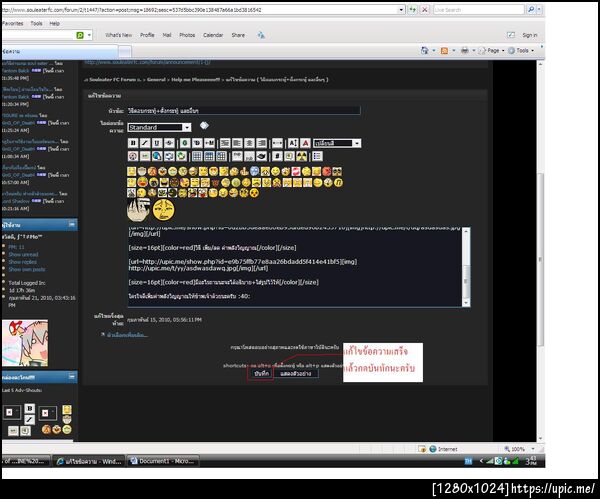Image resolution: width=600 pixels, height=499 pixels.
Task: Open Live Search provider dropdown arrow
Action: (x=539, y=10)
